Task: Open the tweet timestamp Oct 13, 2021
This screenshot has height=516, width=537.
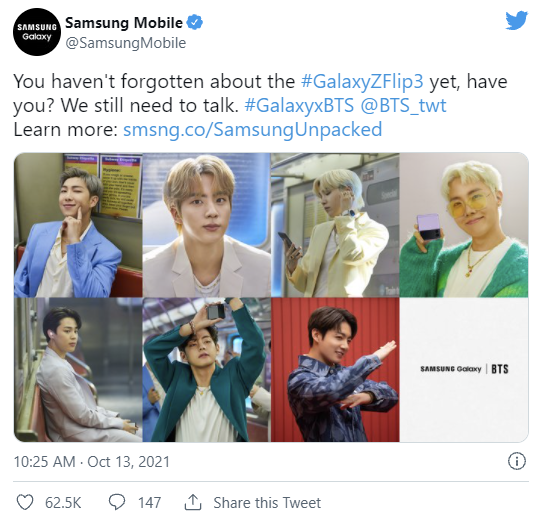Action: pos(128,462)
